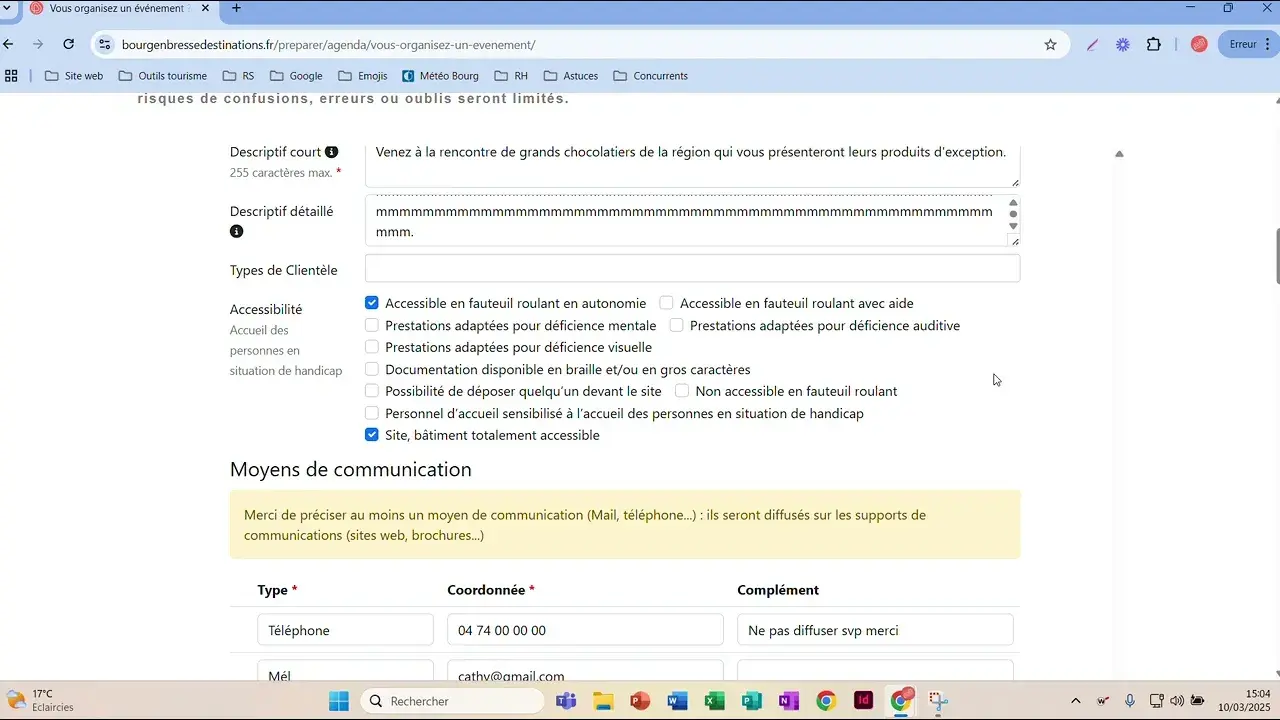Bookmark this page with the star icon
The height and width of the screenshot is (720, 1280).
1050,44
